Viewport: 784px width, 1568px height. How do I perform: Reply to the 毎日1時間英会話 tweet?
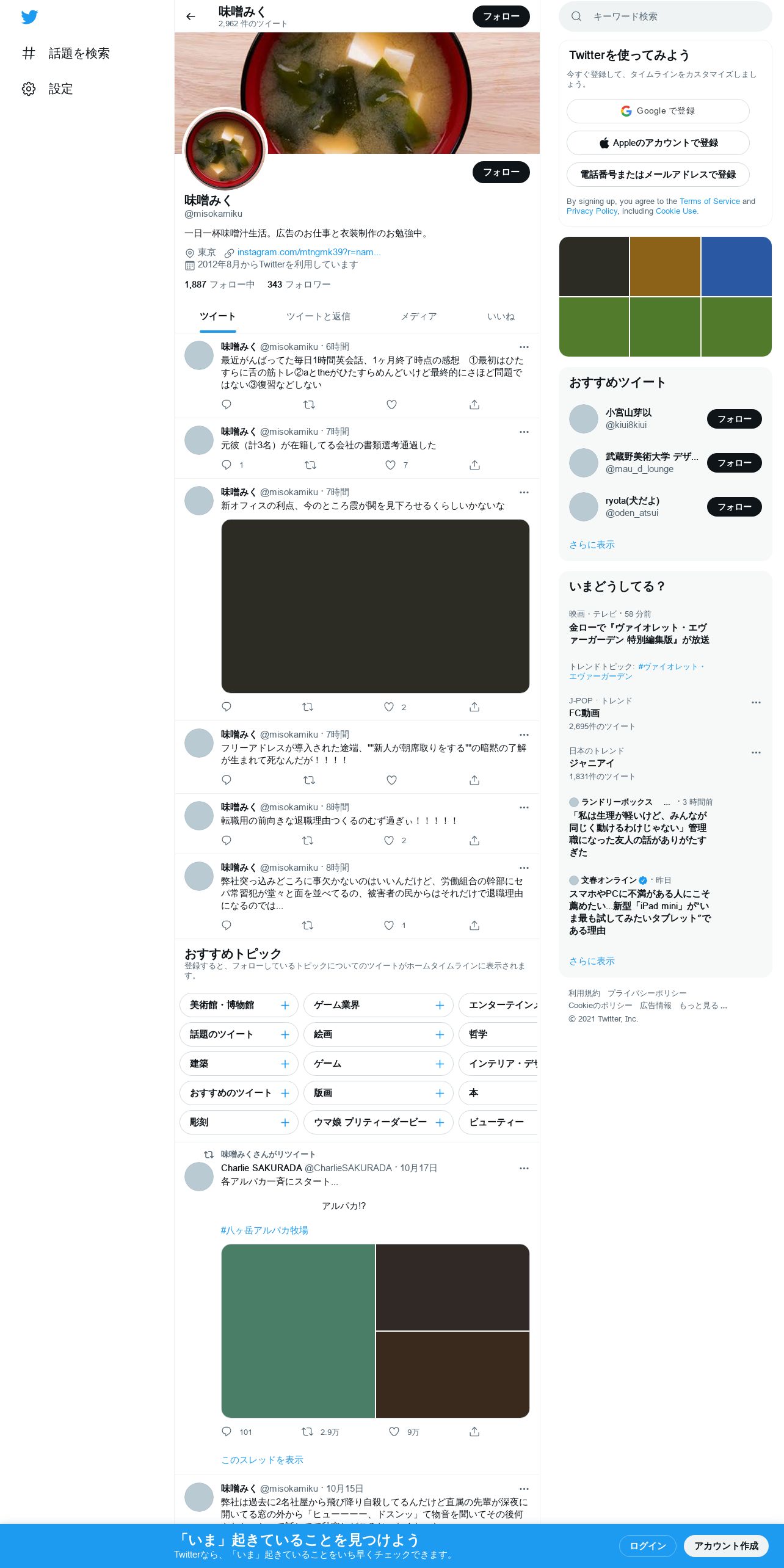coord(227,404)
